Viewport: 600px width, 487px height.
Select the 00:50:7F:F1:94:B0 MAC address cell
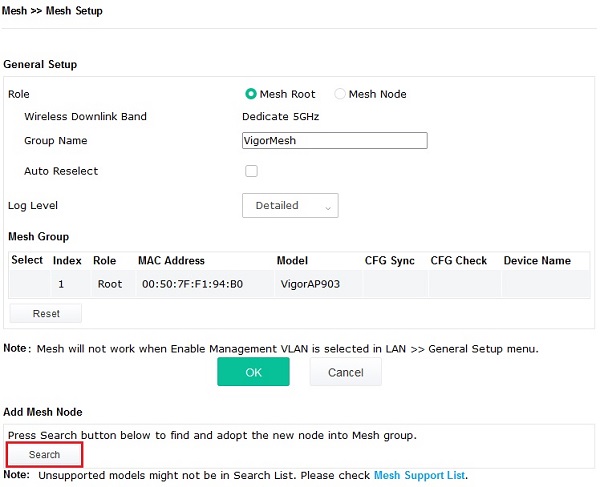click(192, 284)
